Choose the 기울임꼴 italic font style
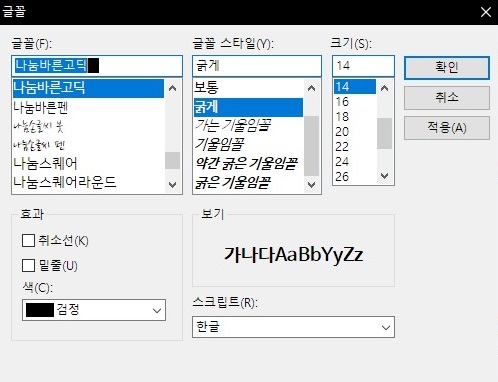 click(x=248, y=145)
